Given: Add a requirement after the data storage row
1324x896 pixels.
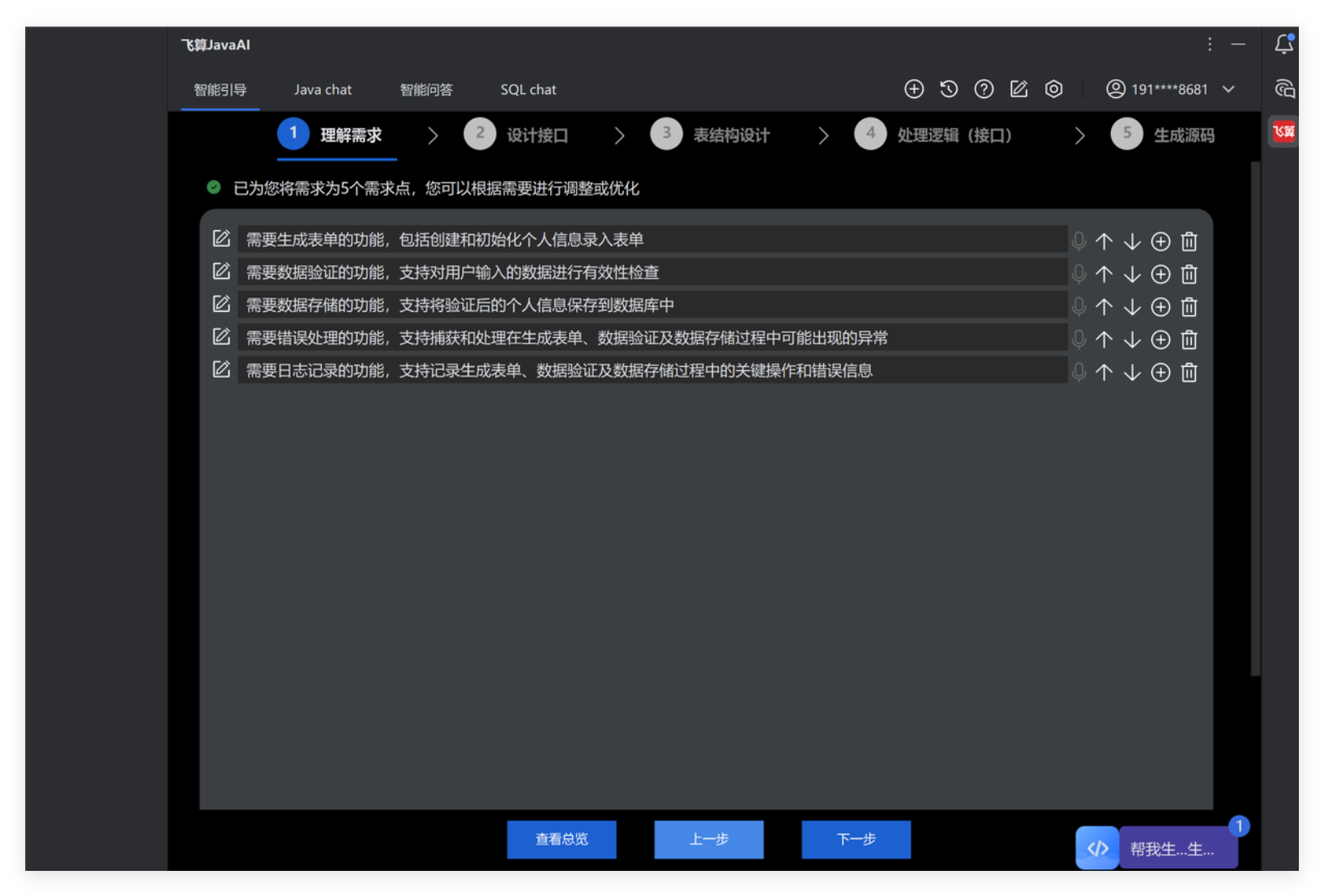Looking at the screenshot, I should point(1160,307).
